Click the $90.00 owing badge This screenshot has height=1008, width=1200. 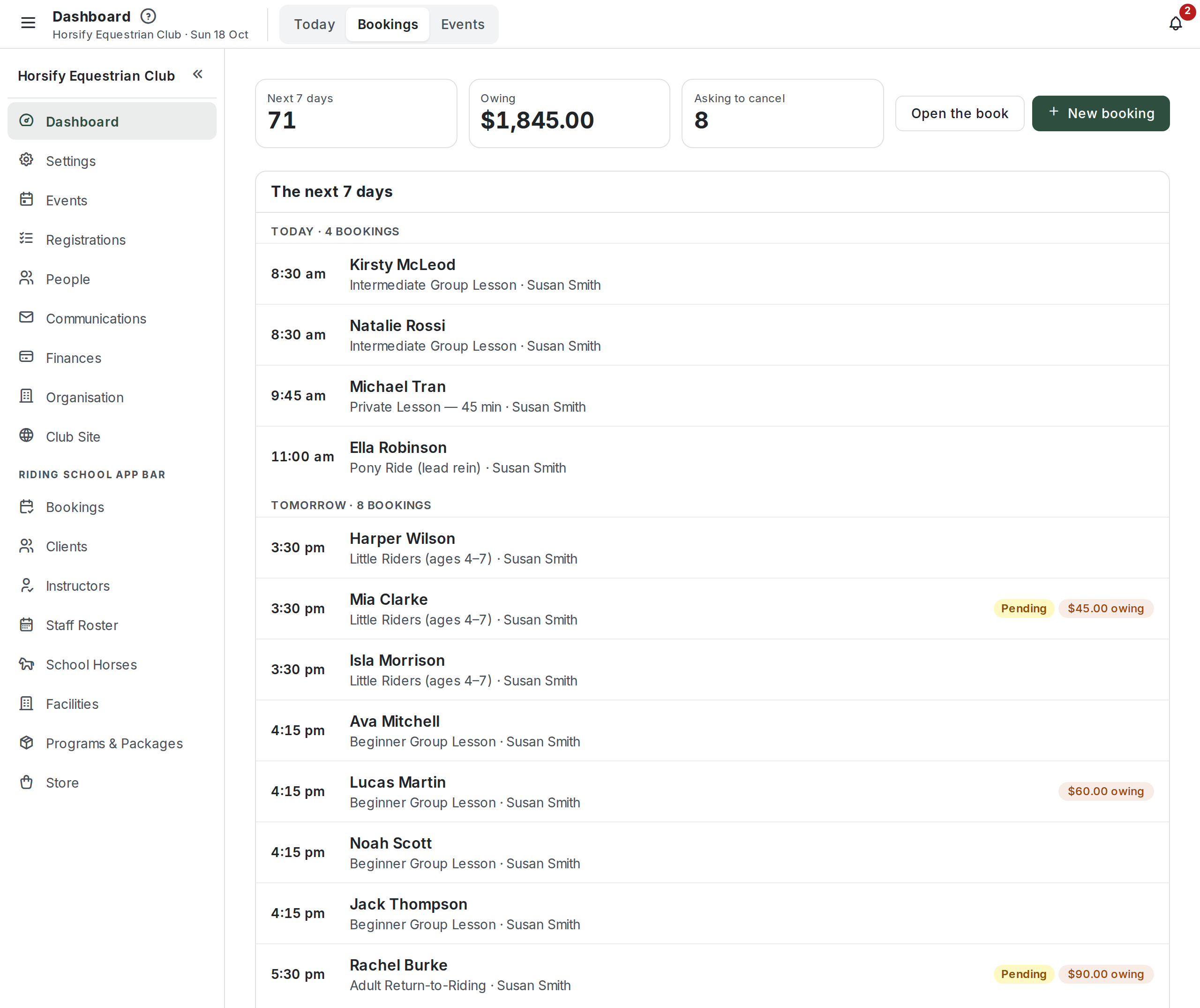(1105, 974)
